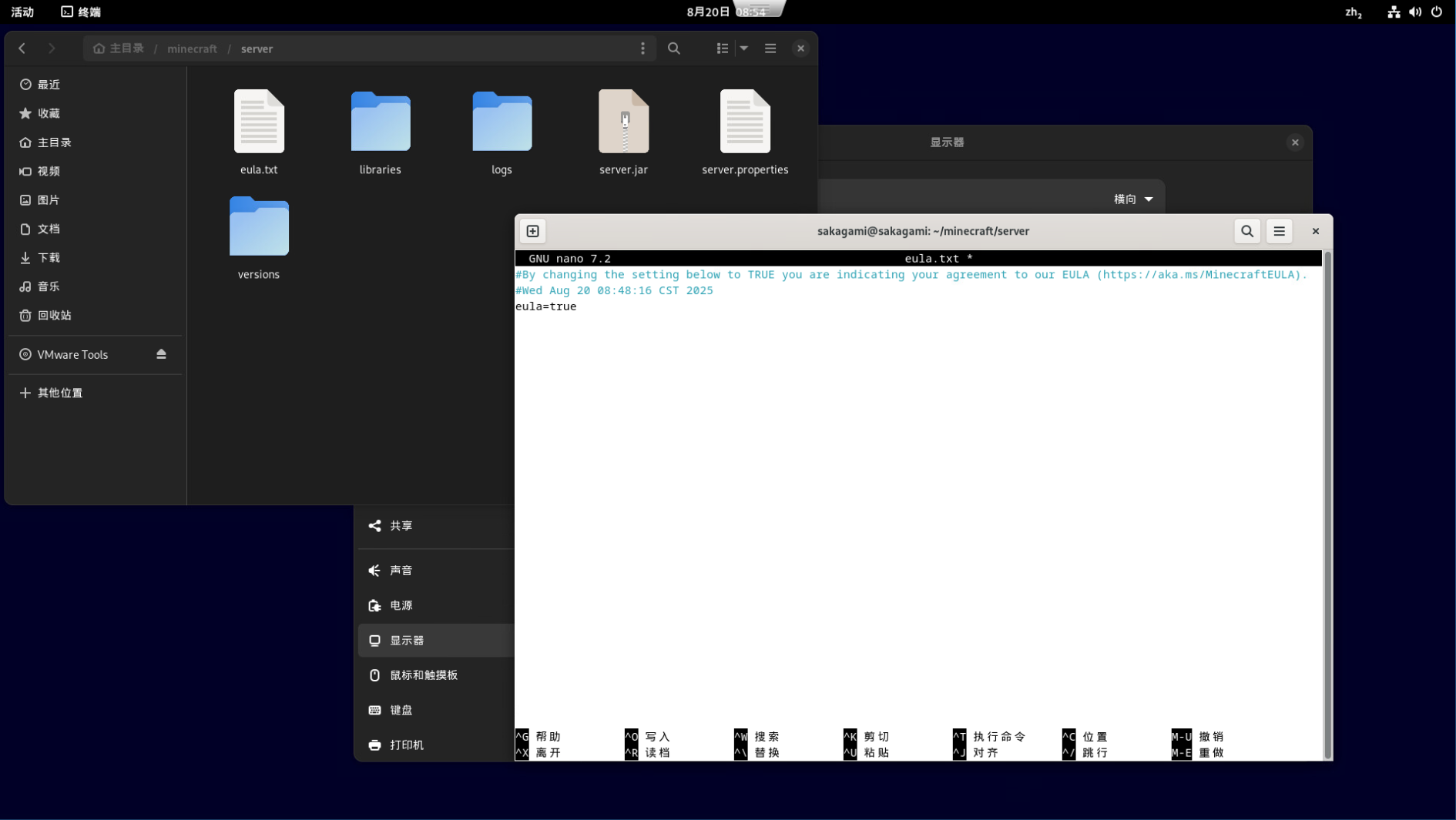
Task: Eject the VMware Tools disc
Action: pyautogui.click(x=161, y=354)
